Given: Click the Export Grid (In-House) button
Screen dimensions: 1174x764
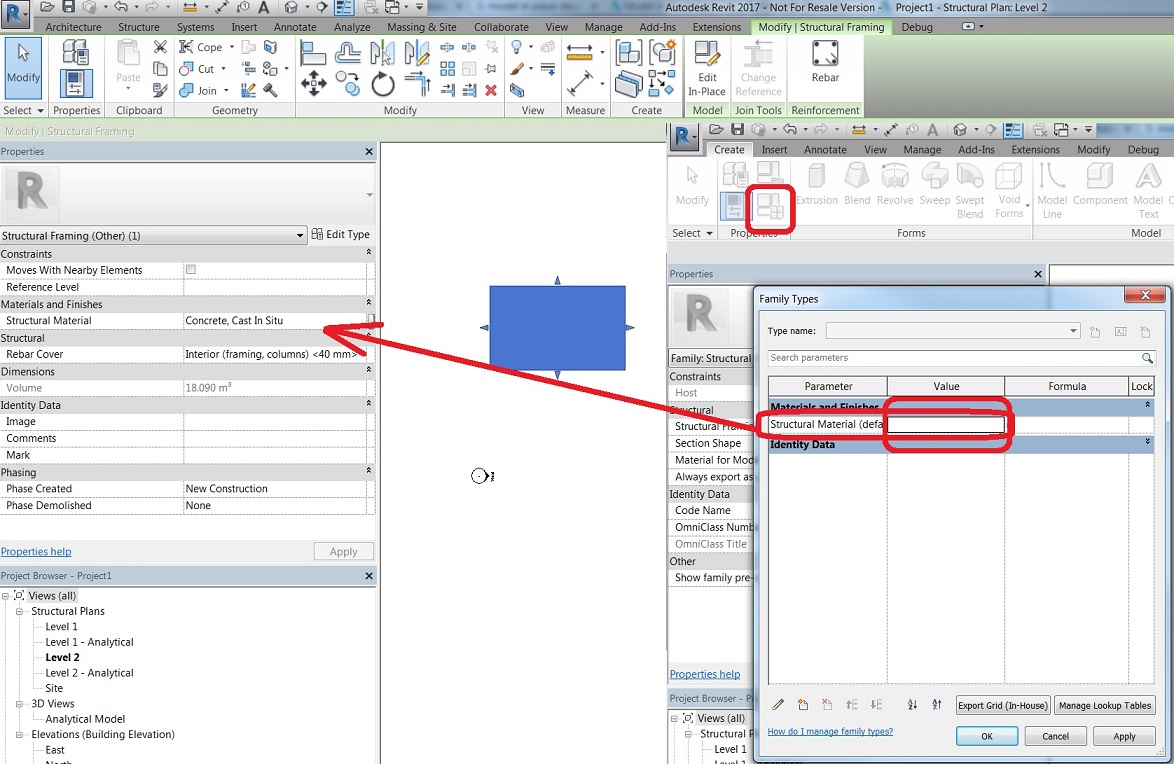Looking at the screenshot, I should coord(1002,705).
